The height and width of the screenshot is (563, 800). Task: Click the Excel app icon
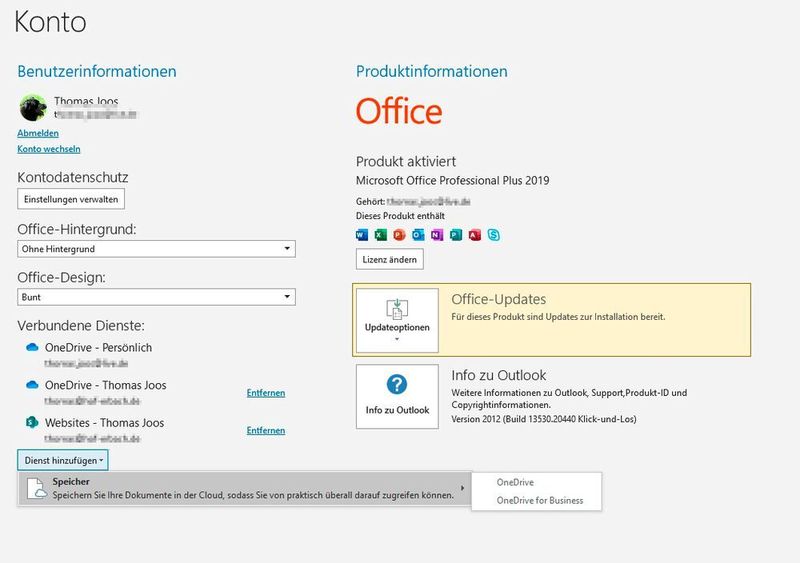(x=381, y=235)
